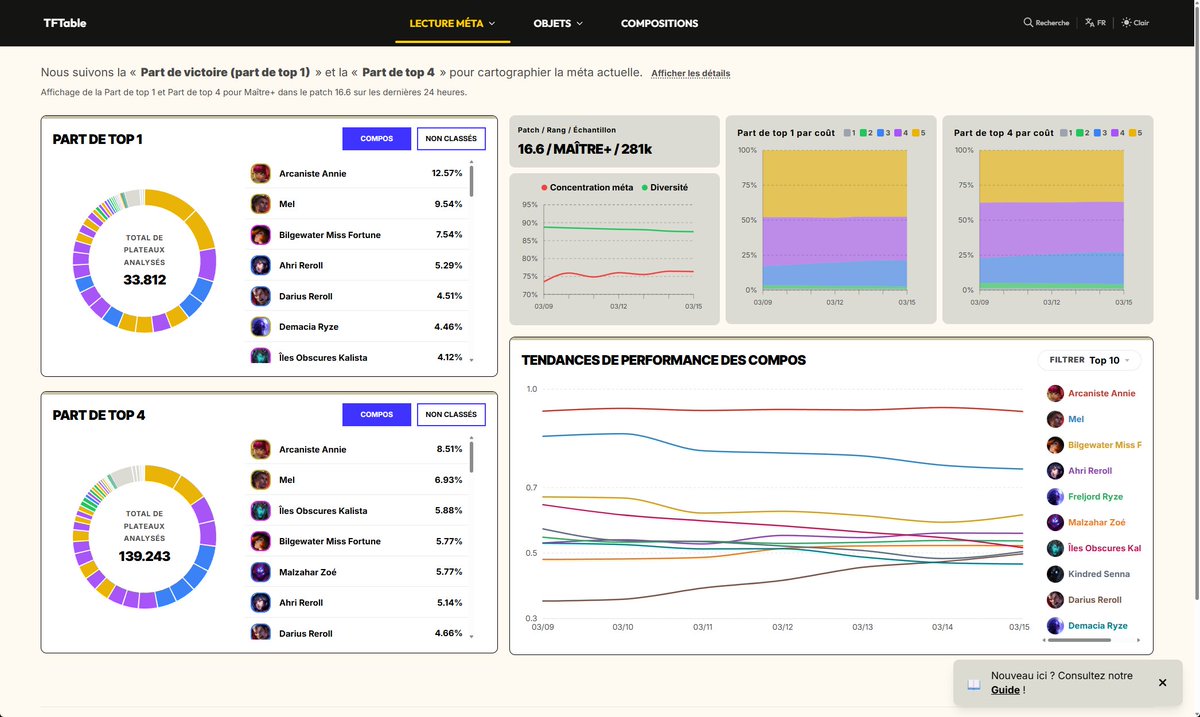Click the 6.93% value for Mel
This screenshot has height=717, width=1200.
(x=449, y=480)
